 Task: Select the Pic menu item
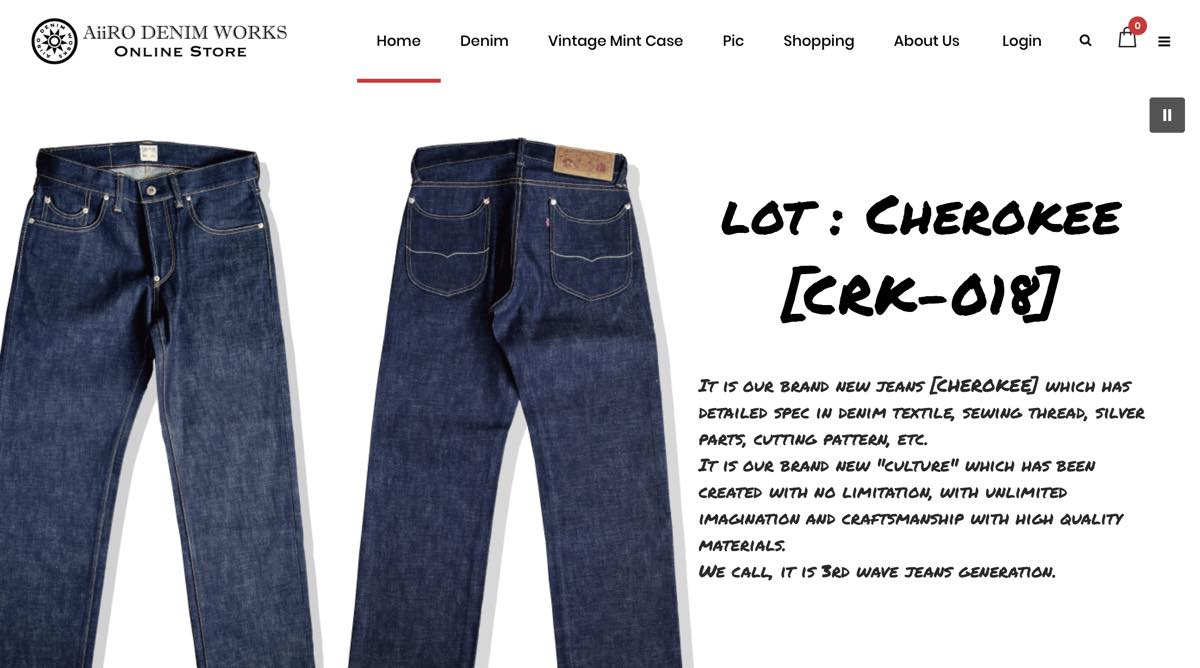tap(733, 41)
